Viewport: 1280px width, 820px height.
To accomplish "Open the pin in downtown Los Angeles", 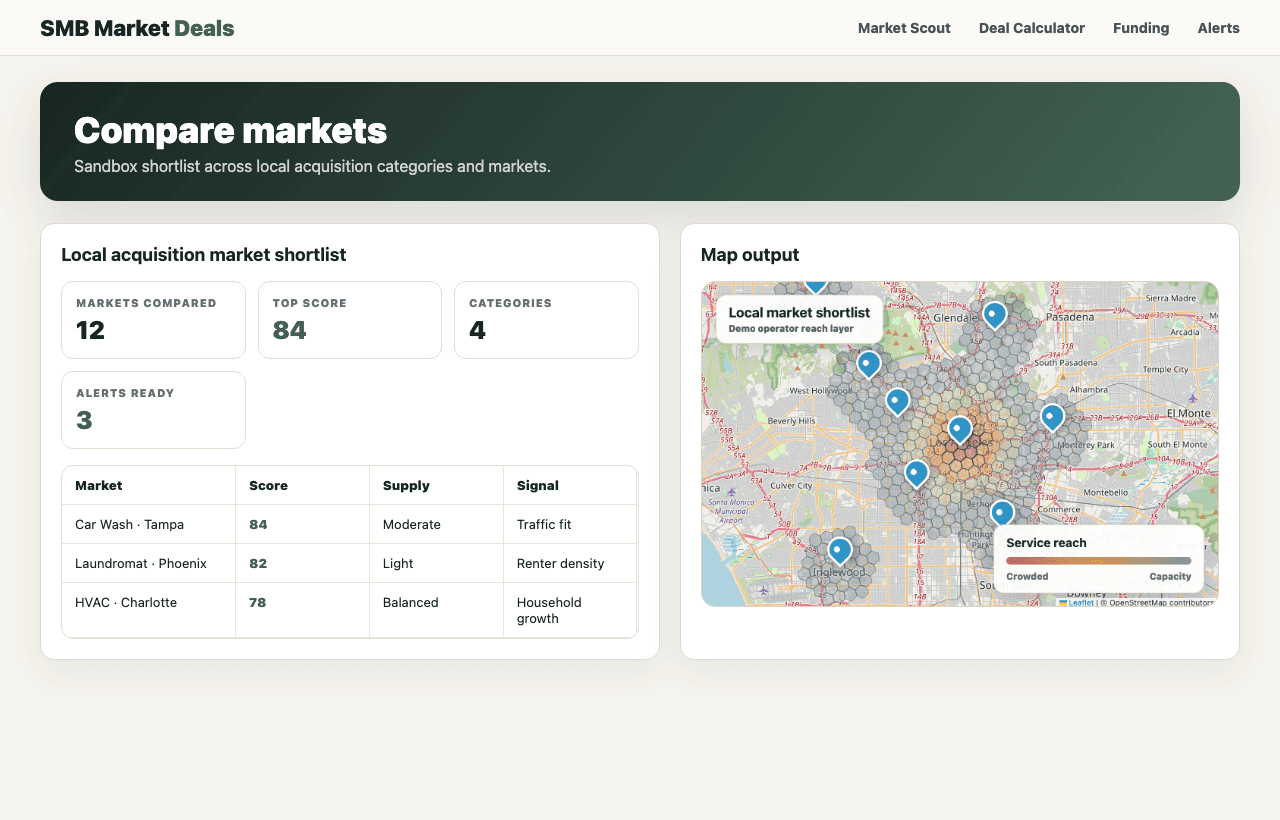I will [960, 430].
